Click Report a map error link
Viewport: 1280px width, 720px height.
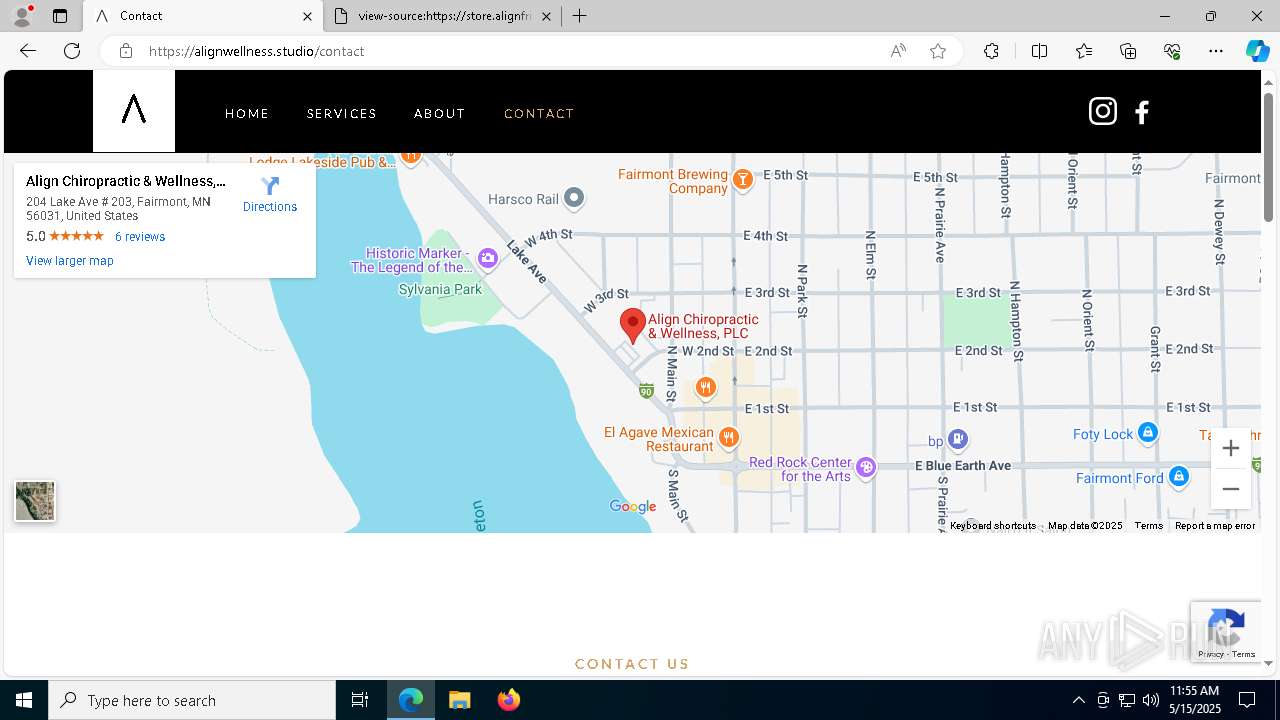tap(1215, 526)
